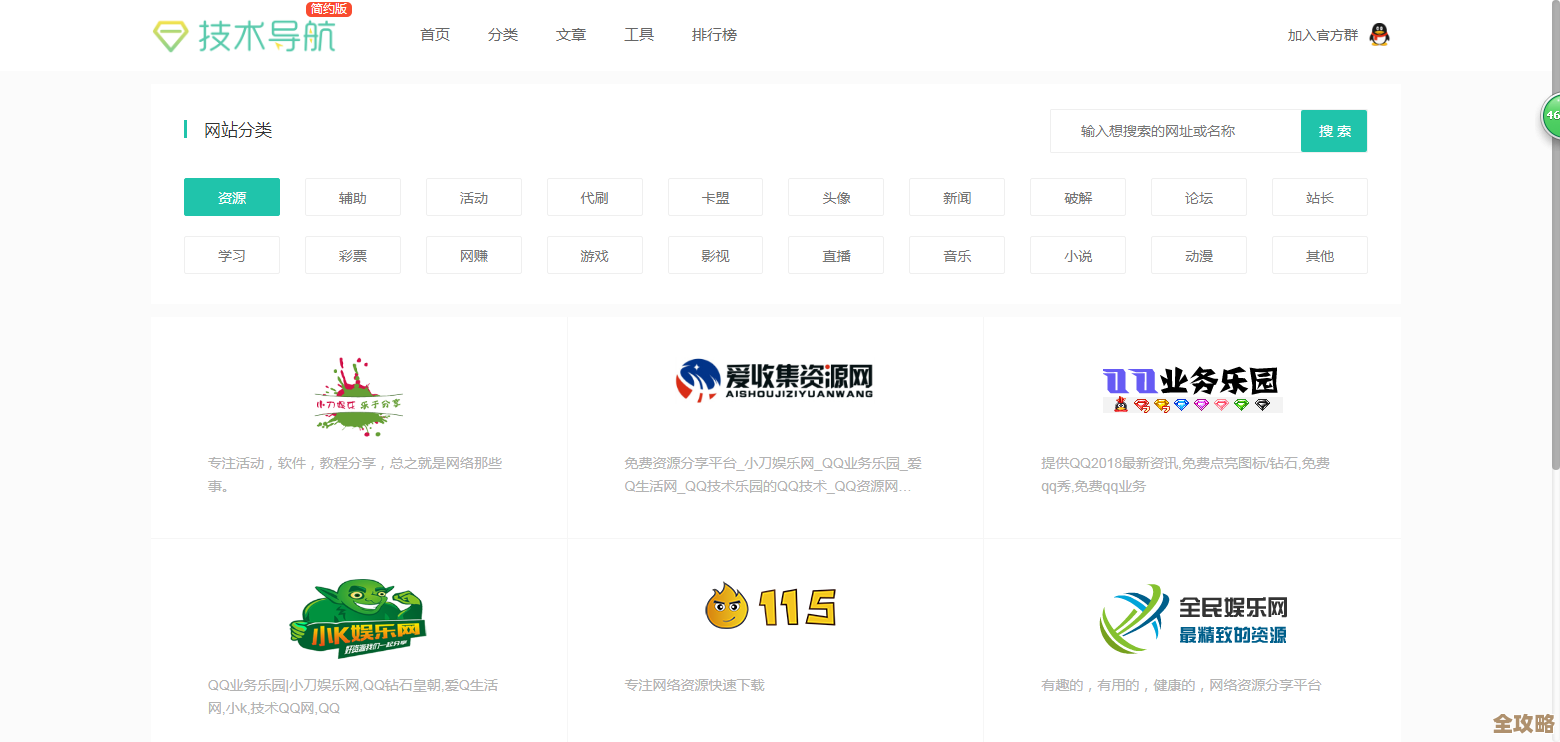Select the 辅助 category filter
This screenshot has width=1560, height=742.
click(352, 197)
